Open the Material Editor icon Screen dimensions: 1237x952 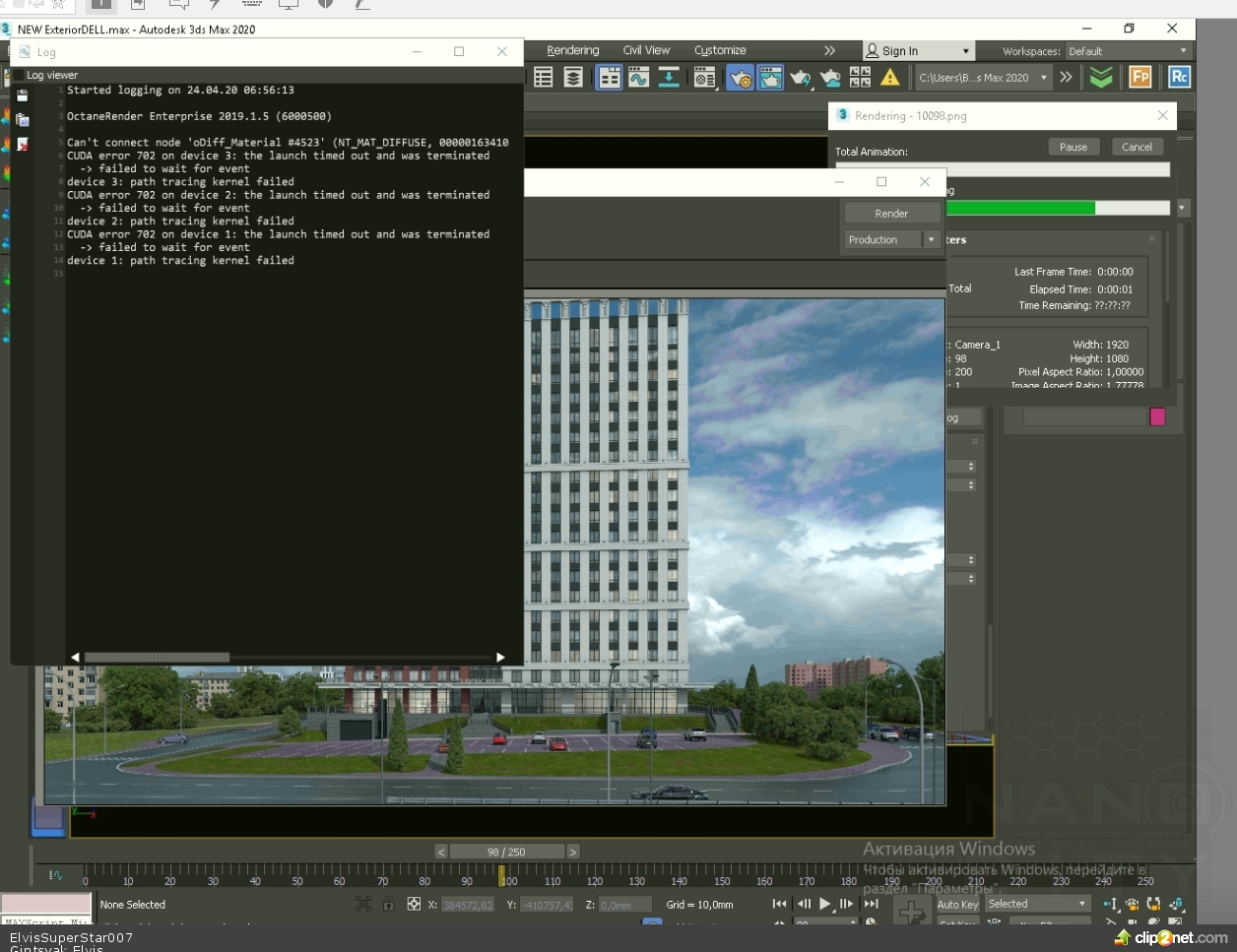(x=705, y=77)
